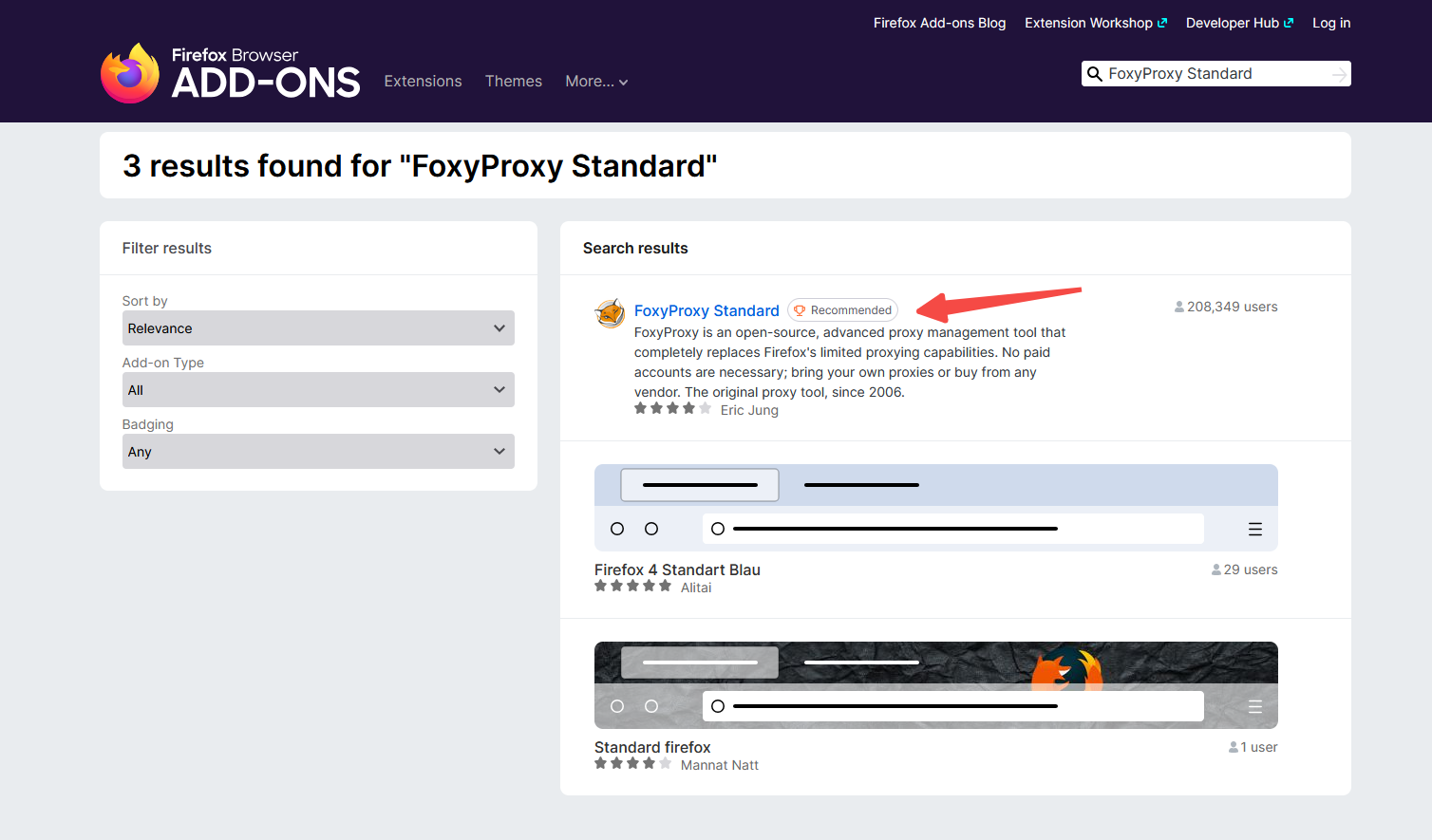The height and width of the screenshot is (840, 1432).
Task: Expand the Add-on Type dropdown
Action: click(318, 390)
